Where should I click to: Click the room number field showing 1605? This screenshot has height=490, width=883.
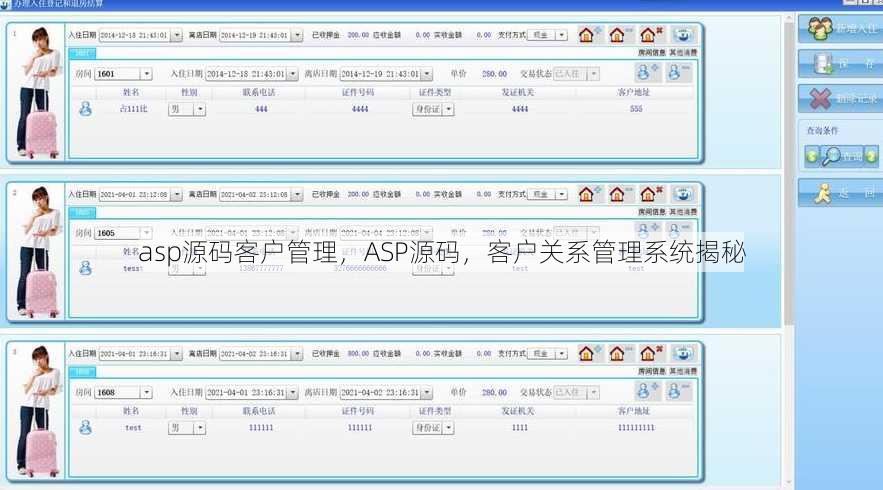pos(117,233)
